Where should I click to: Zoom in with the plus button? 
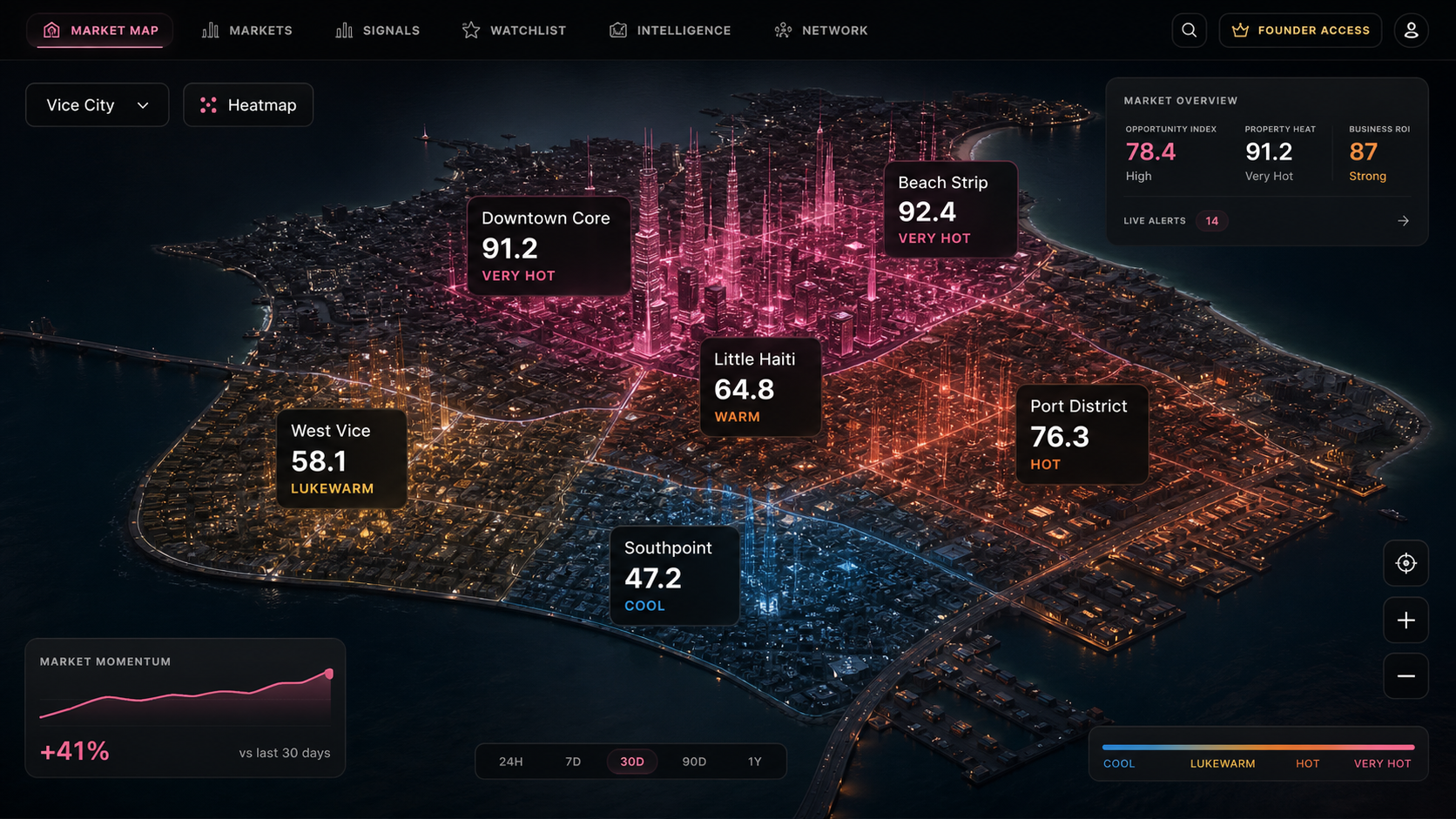click(x=1405, y=621)
